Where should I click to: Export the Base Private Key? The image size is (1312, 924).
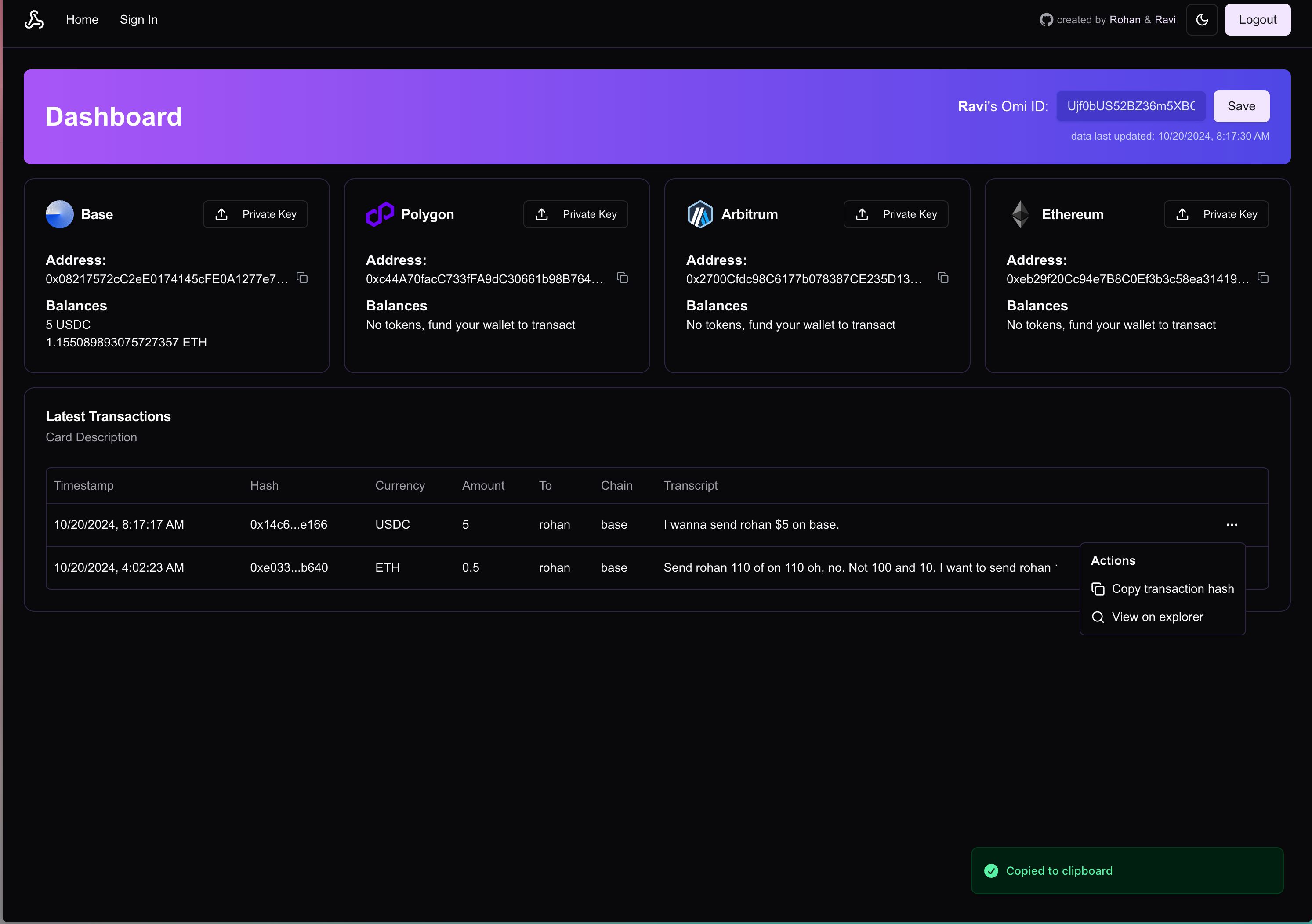click(x=255, y=214)
